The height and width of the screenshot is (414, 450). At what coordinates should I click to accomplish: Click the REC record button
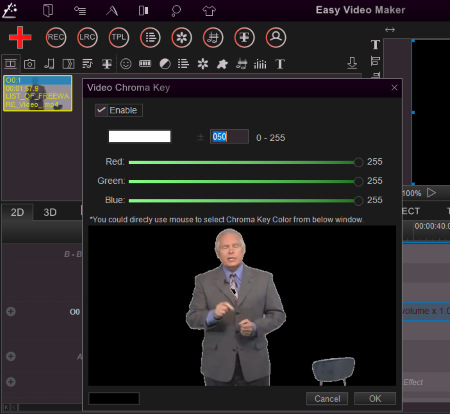[x=56, y=37]
